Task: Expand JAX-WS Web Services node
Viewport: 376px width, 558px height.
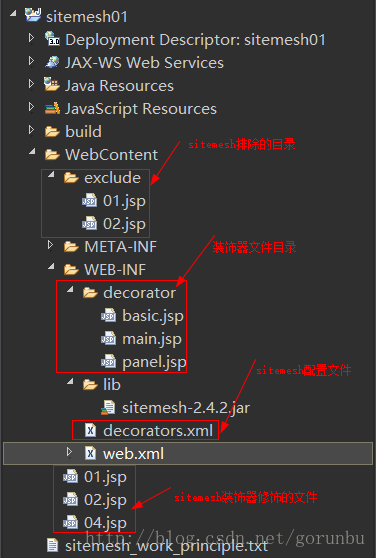Action: click(x=31, y=61)
